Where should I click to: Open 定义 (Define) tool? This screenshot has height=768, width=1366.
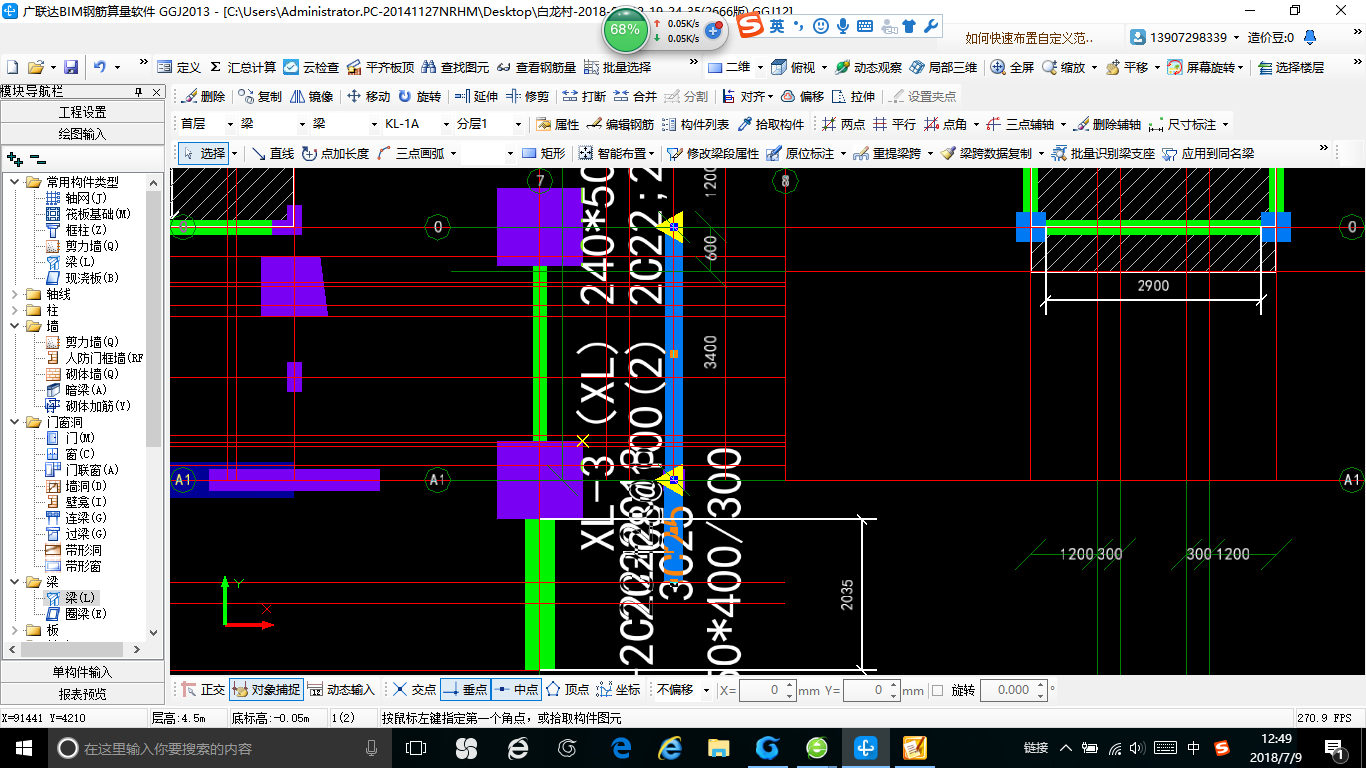[x=180, y=67]
